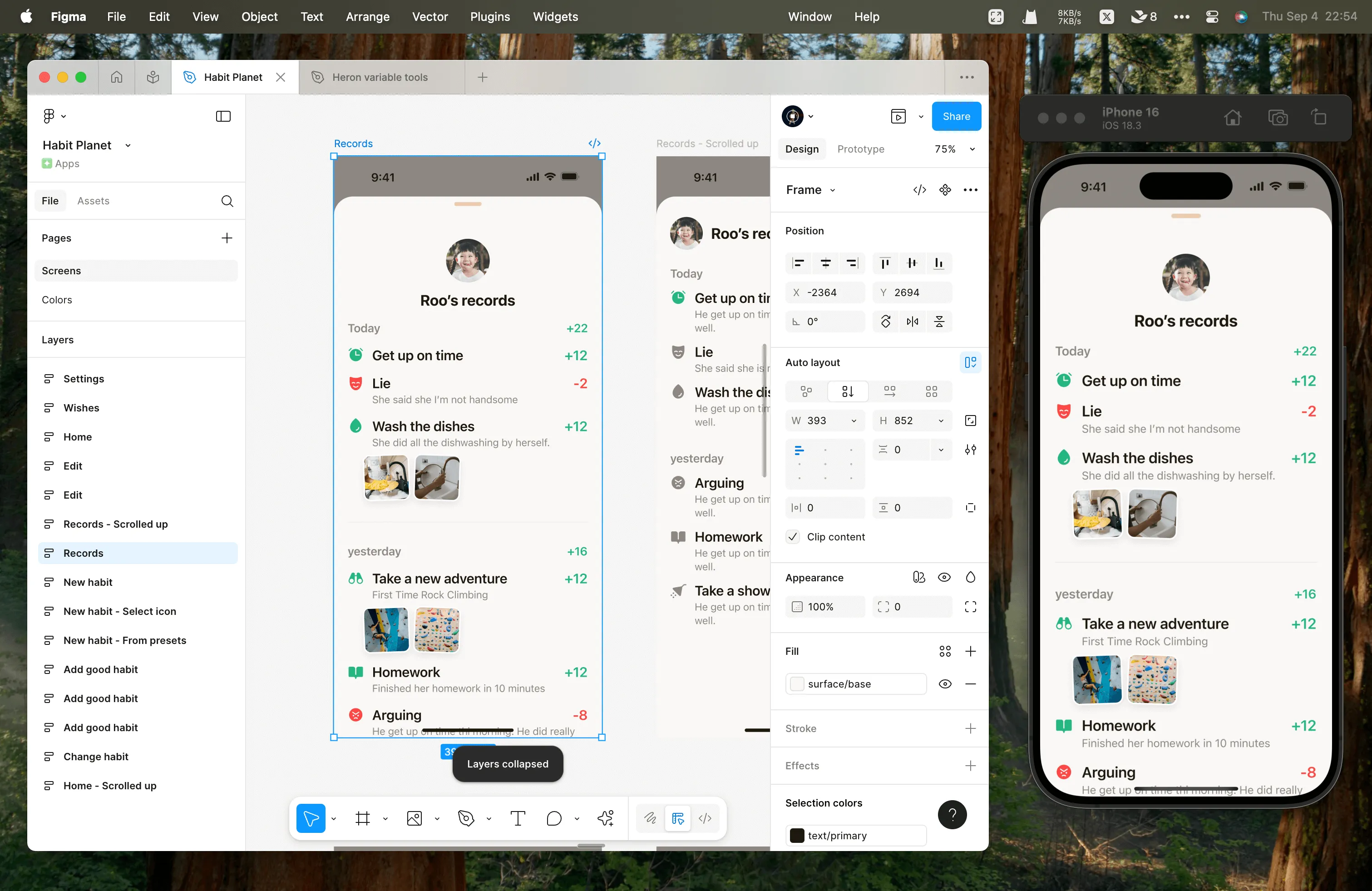Open the Vector menu
Viewport: 1372px width, 891px height.
pyautogui.click(x=429, y=17)
